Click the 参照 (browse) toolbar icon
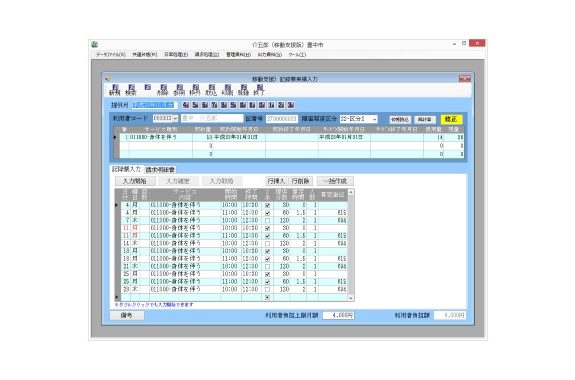 179,90
